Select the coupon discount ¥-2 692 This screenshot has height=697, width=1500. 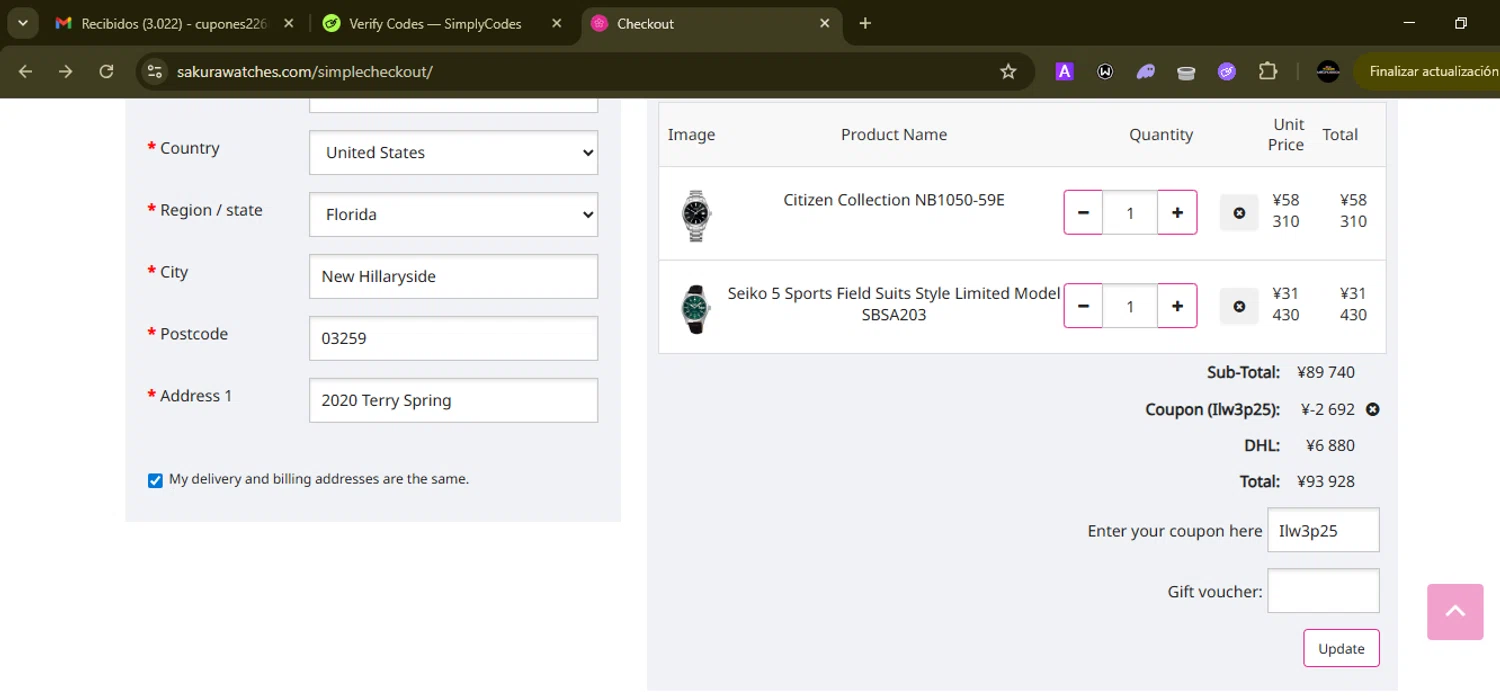point(1328,409)
